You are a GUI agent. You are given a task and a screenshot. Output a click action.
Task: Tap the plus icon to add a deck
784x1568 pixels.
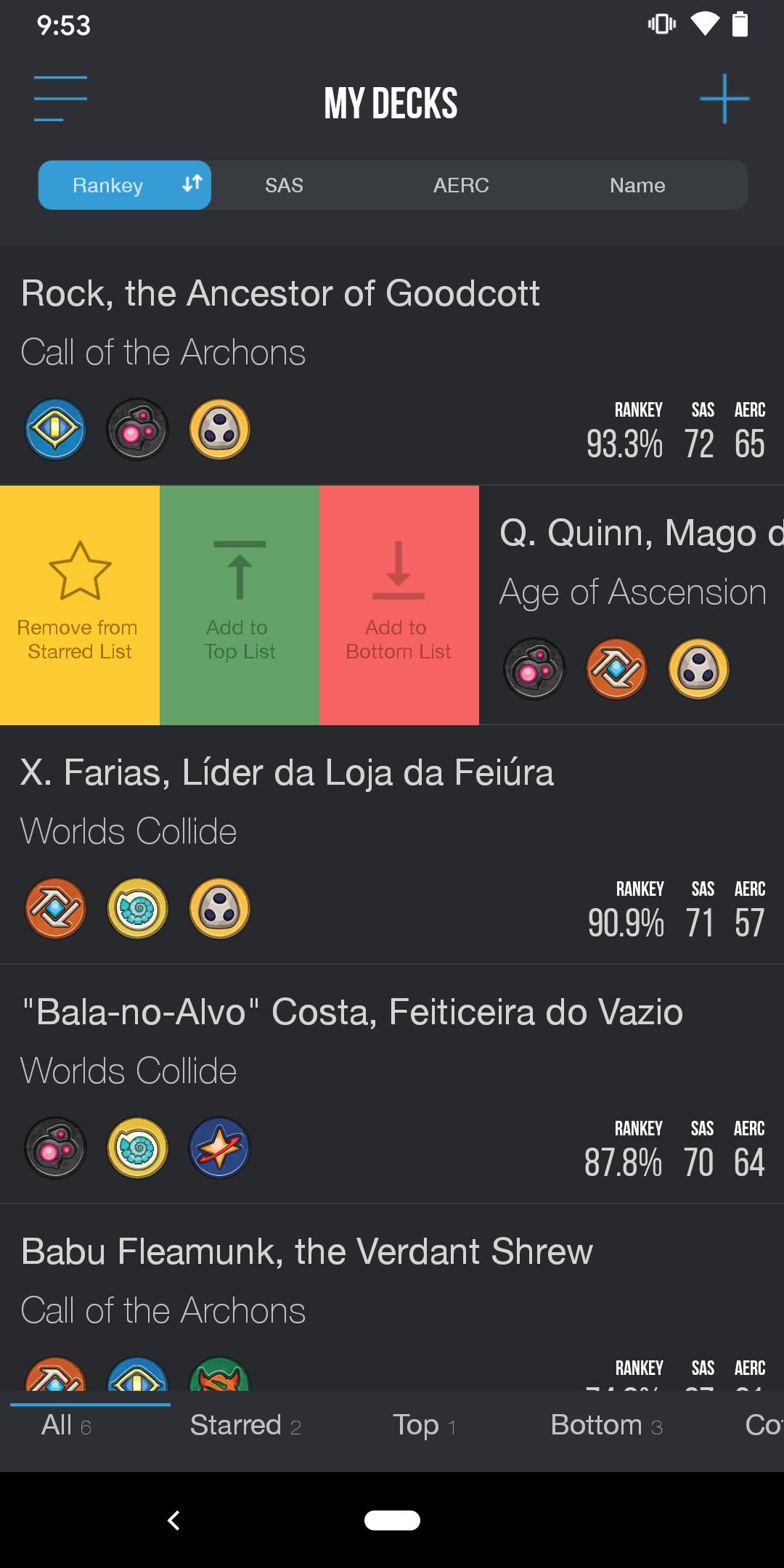(x=724, y=99)
